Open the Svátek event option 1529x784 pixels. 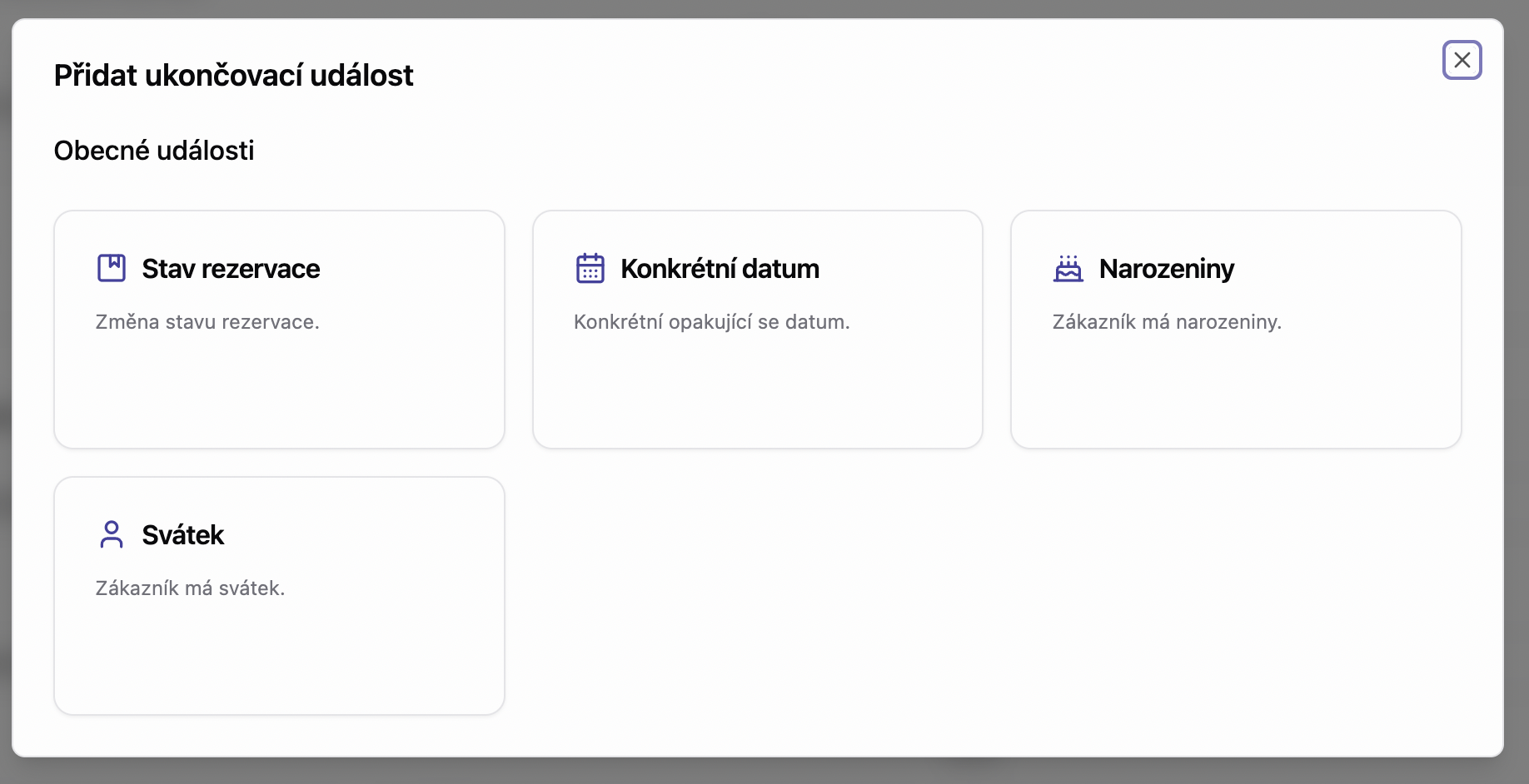click(x=279, y=595)
